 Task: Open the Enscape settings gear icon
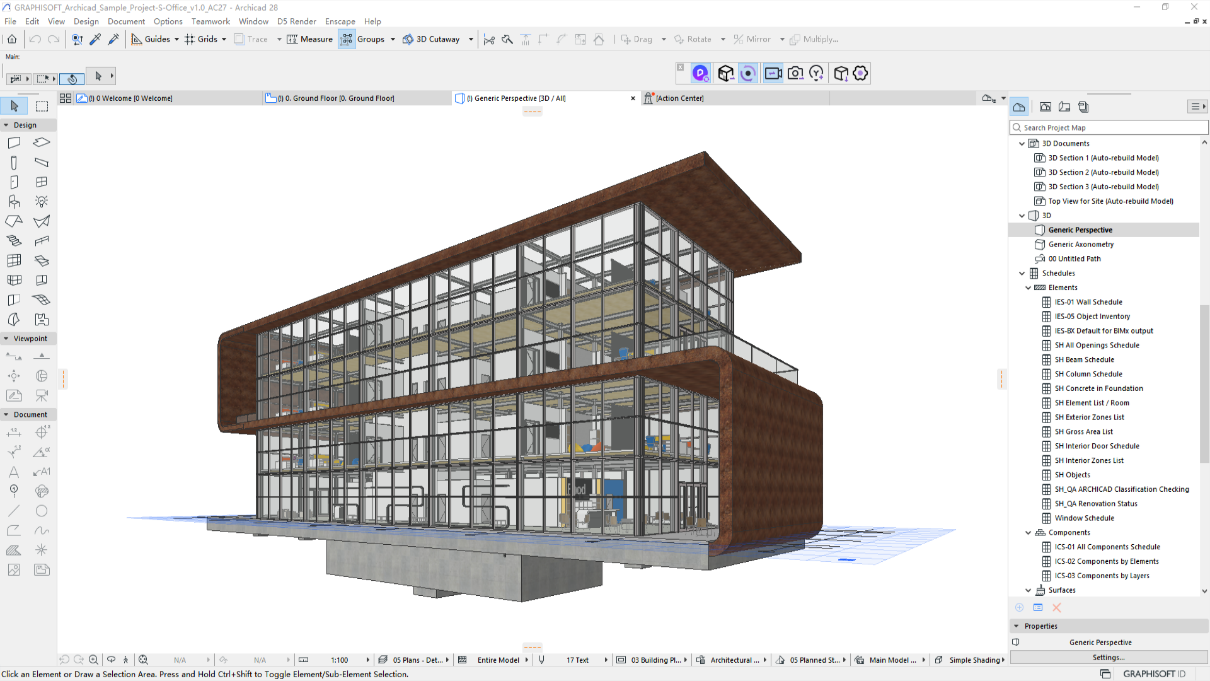point(861,73)
